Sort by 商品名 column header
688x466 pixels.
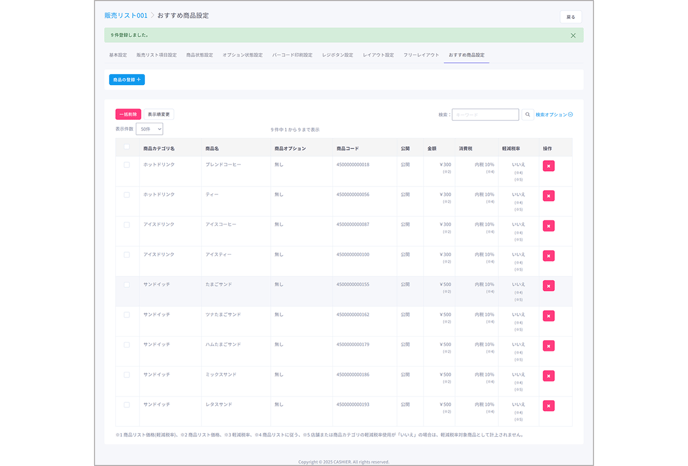tap(212, 148)
